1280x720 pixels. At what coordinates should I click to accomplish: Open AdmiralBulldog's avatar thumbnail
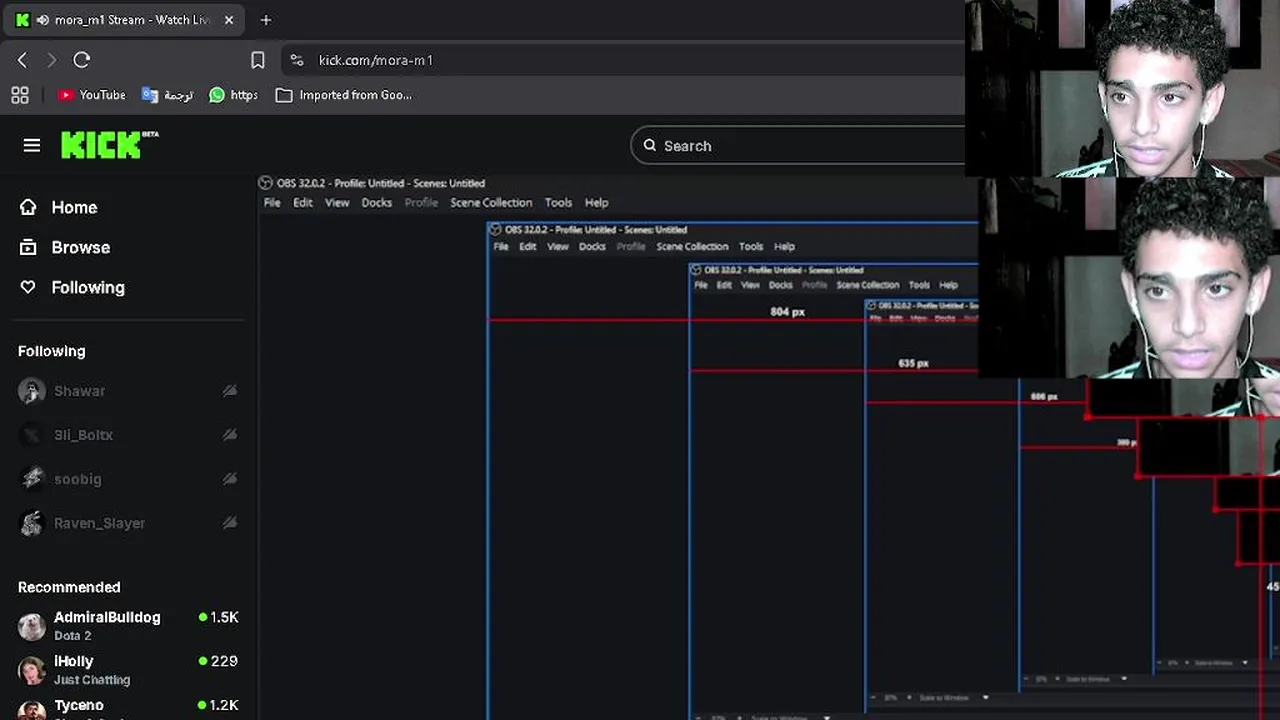(x=32, y=627)
